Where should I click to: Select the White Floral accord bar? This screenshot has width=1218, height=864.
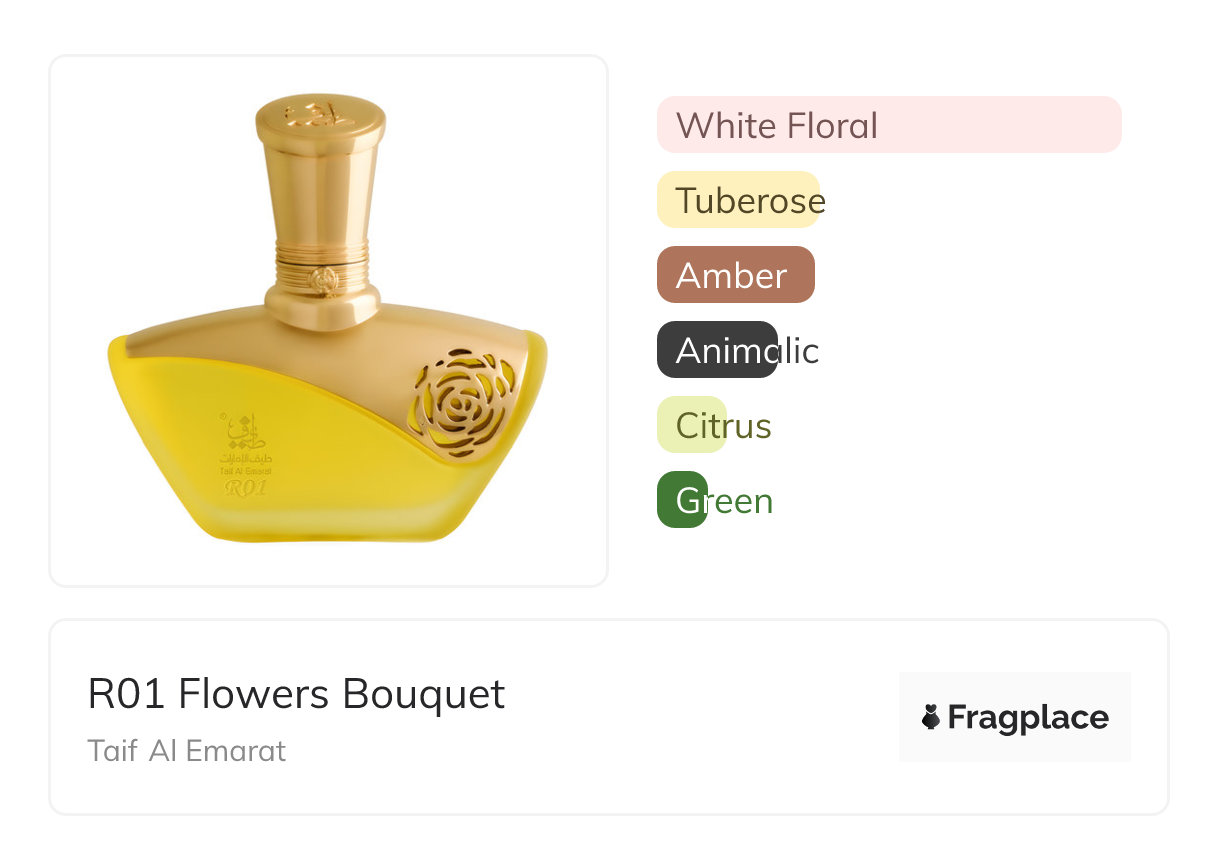pos(888,125)
